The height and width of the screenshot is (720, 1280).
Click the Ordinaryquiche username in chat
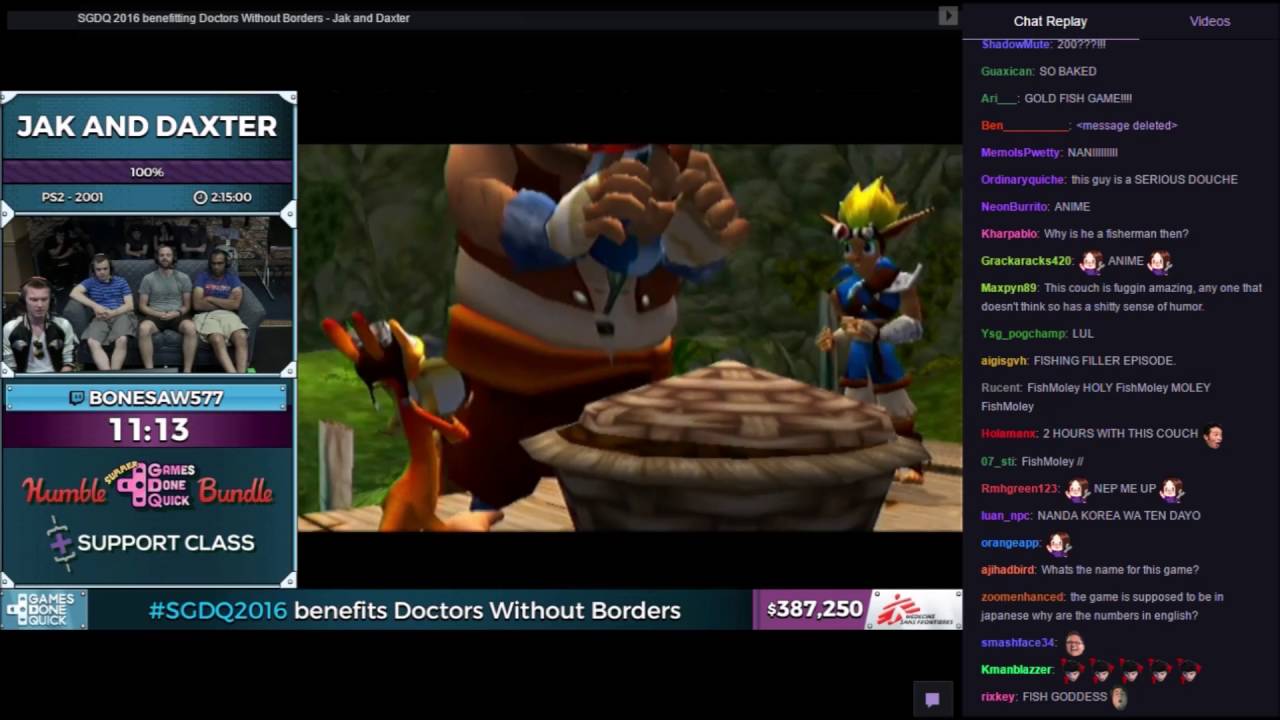pyautogui.click(x=1023, y=179)
